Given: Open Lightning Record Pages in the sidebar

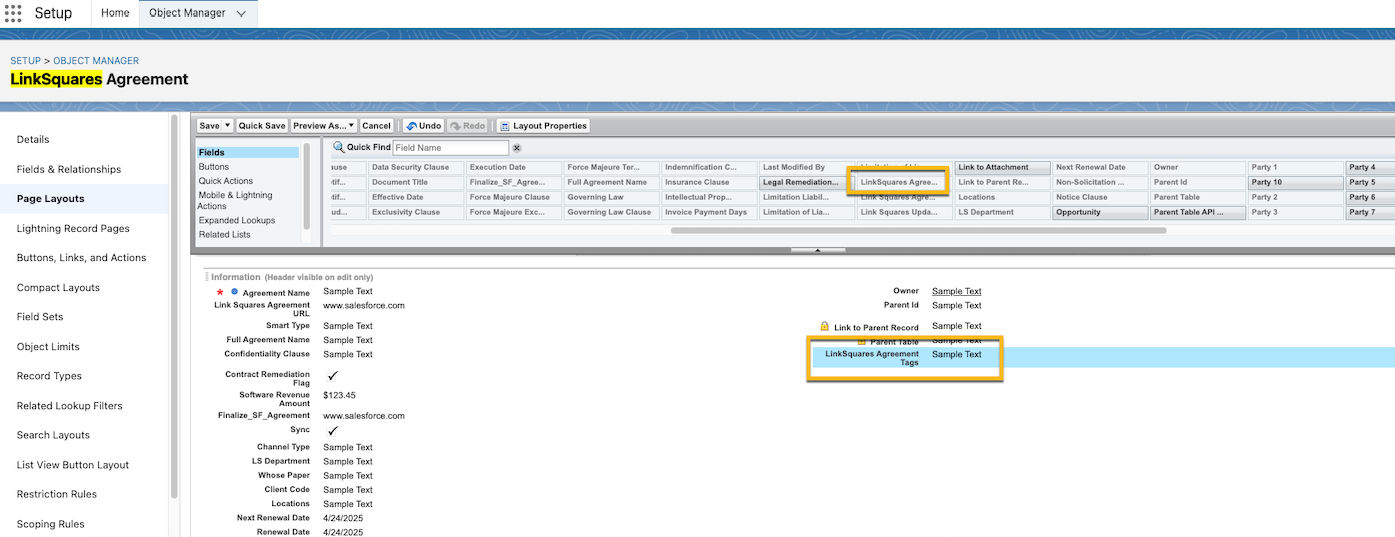Looking at the screenshot, I should pyautogui.click(x=73, y=228).
